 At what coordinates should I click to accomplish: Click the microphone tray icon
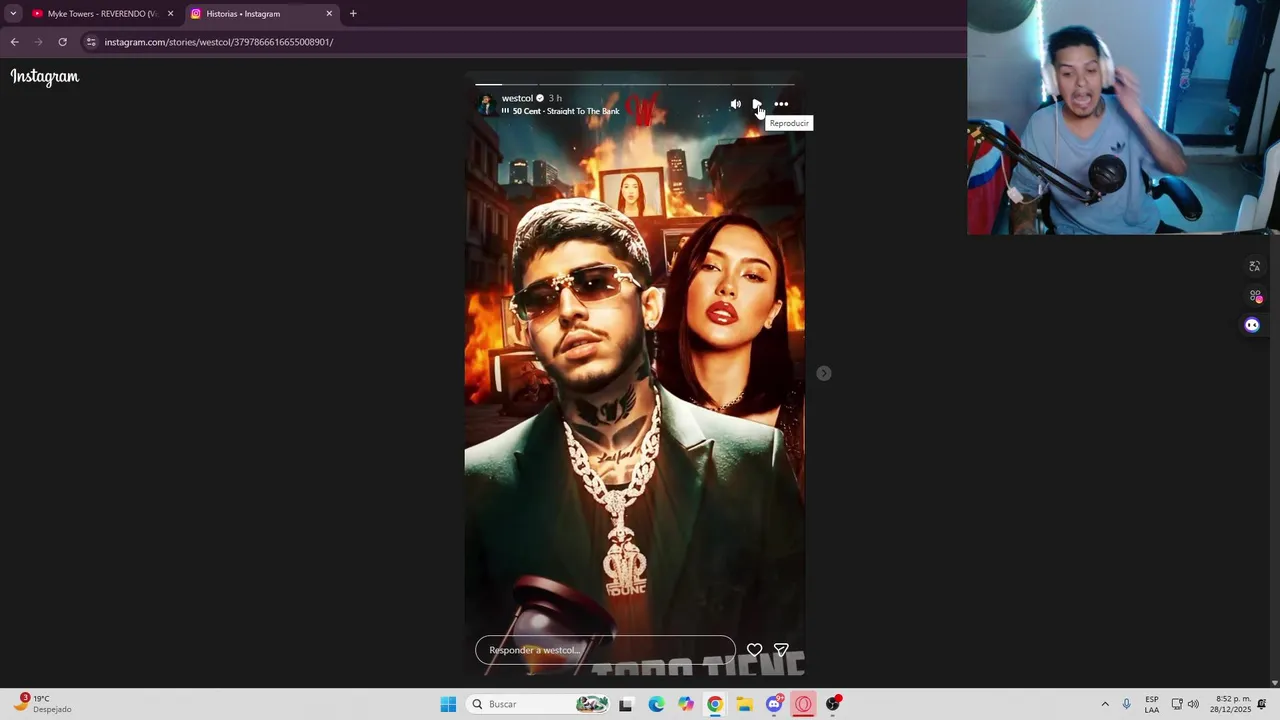tap(1126, 704)
